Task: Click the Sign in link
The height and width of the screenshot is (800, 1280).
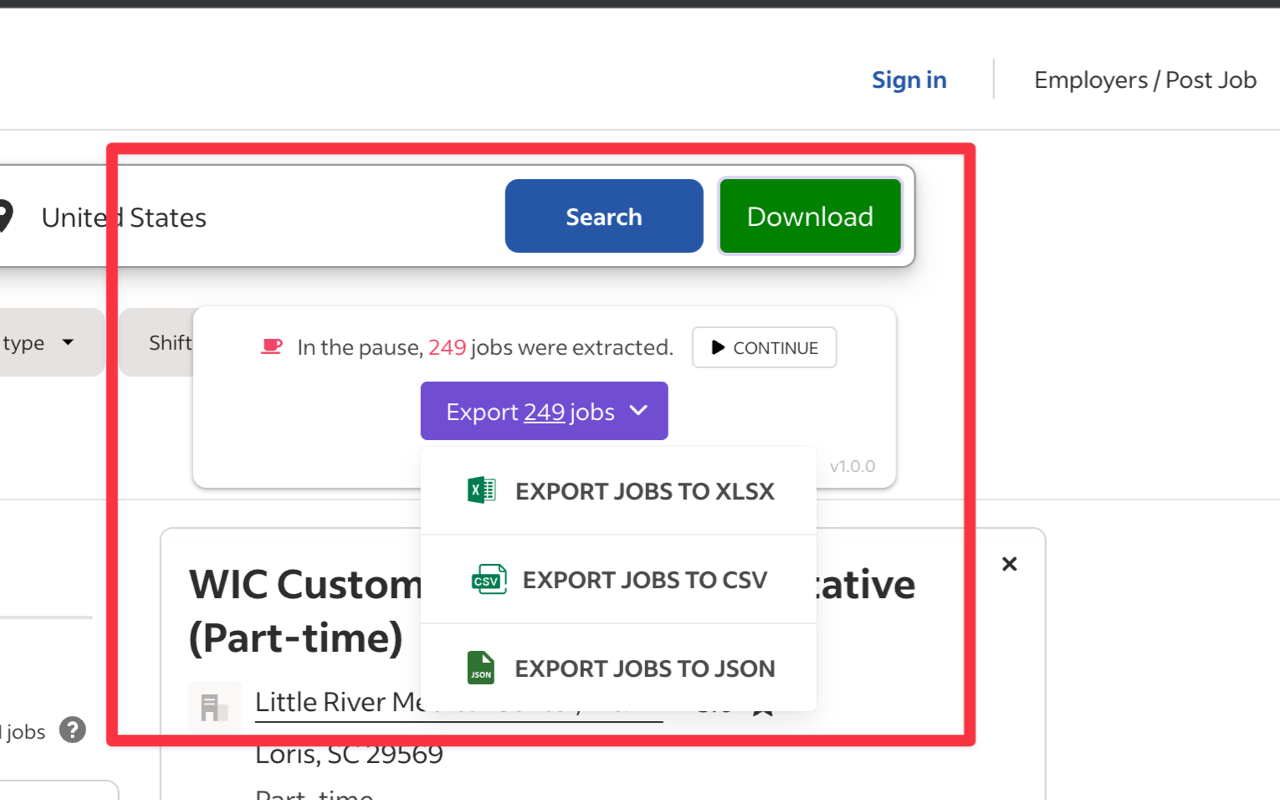Action: (909, 80)
